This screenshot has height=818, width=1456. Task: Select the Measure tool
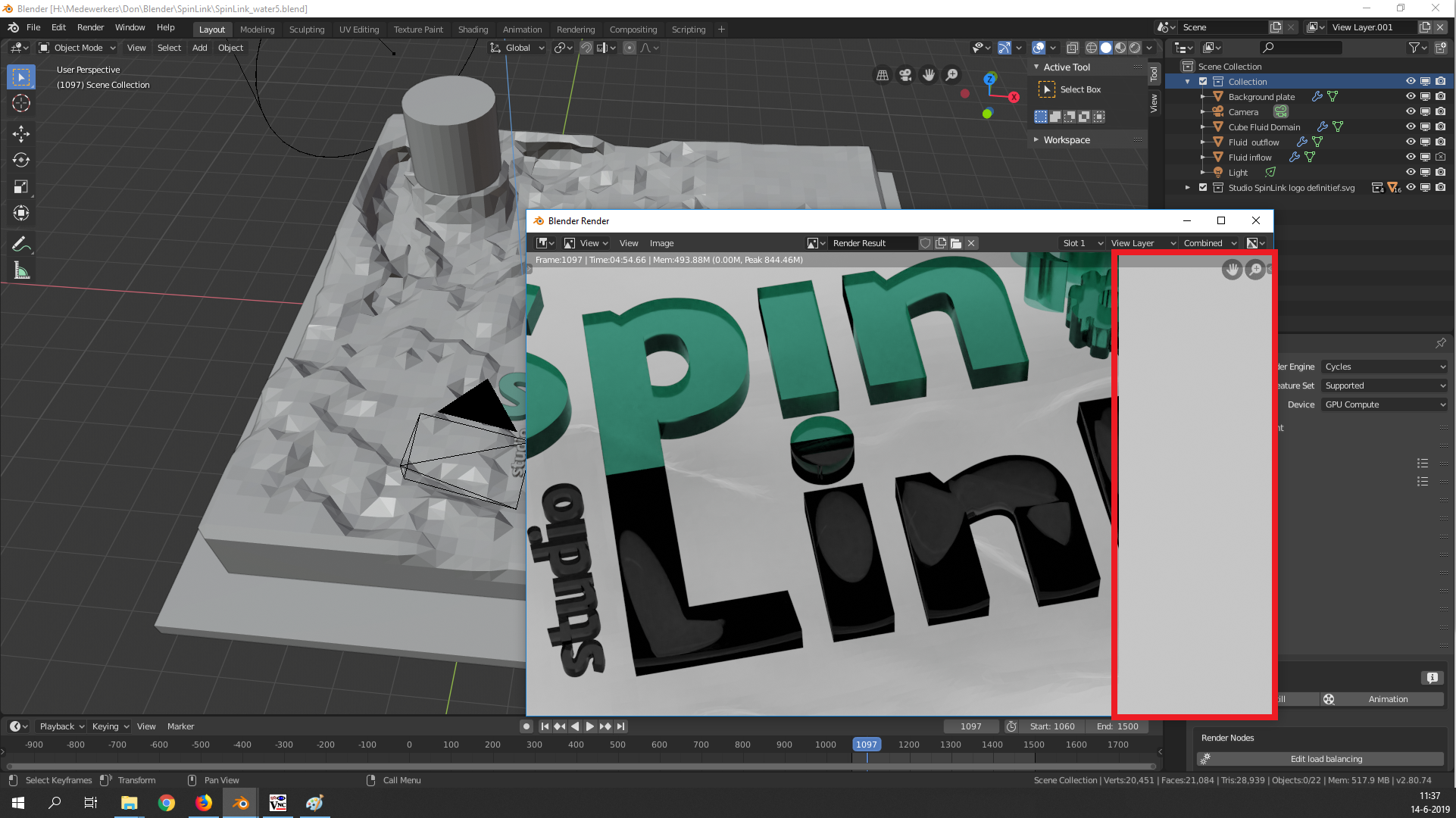coord(21,270)
